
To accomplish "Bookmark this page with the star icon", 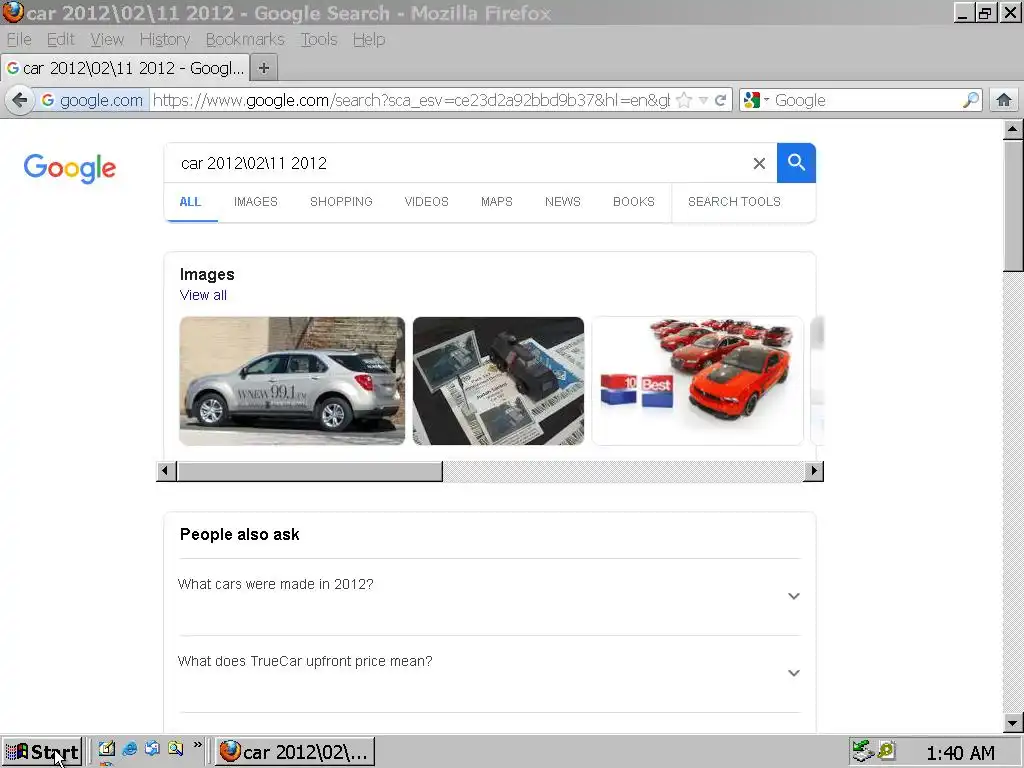I will pyautogui.click(x=684, y=100).
